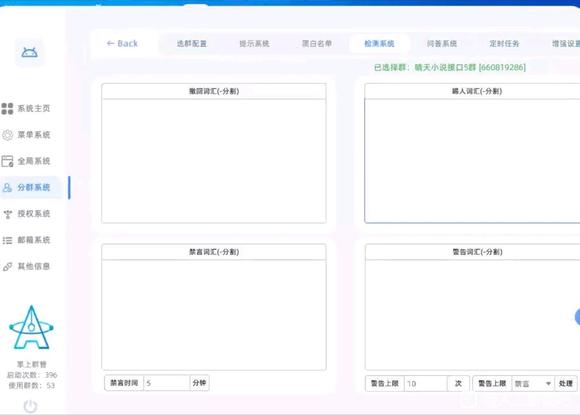Click the blue floating button at right edge
The image size is (580, 415).
click(577, 317)
